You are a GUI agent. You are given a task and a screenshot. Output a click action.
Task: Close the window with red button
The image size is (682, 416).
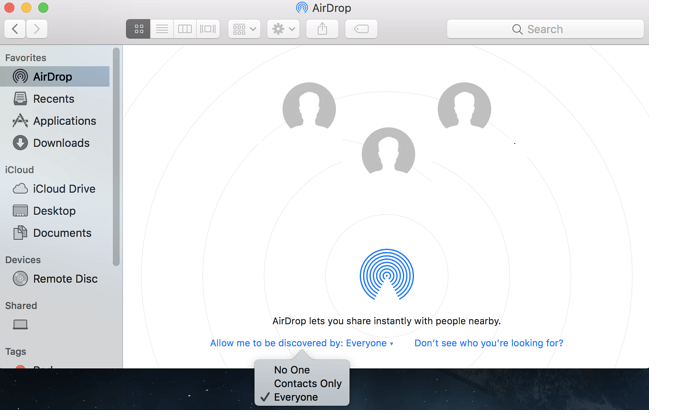tap(9, 7)
